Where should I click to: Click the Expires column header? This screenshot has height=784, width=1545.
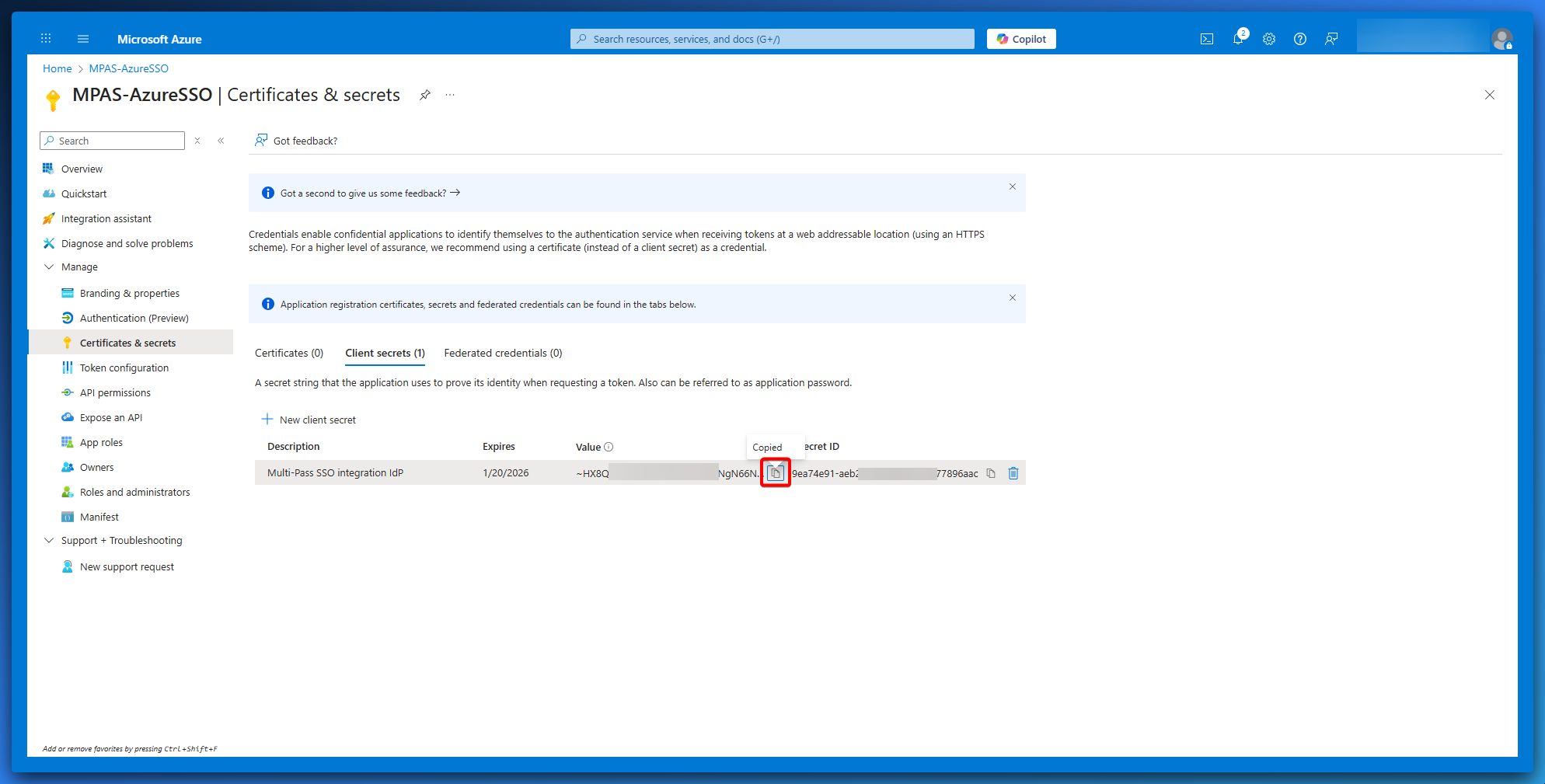point(498,446)
